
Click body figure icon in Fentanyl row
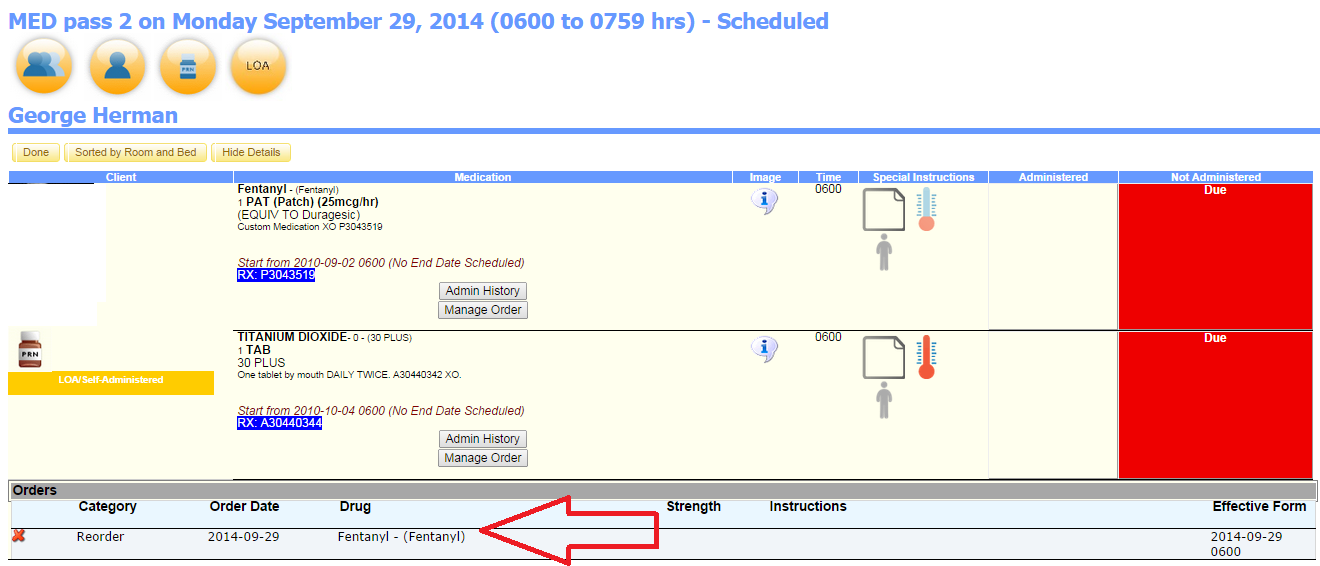pos(883,252)
